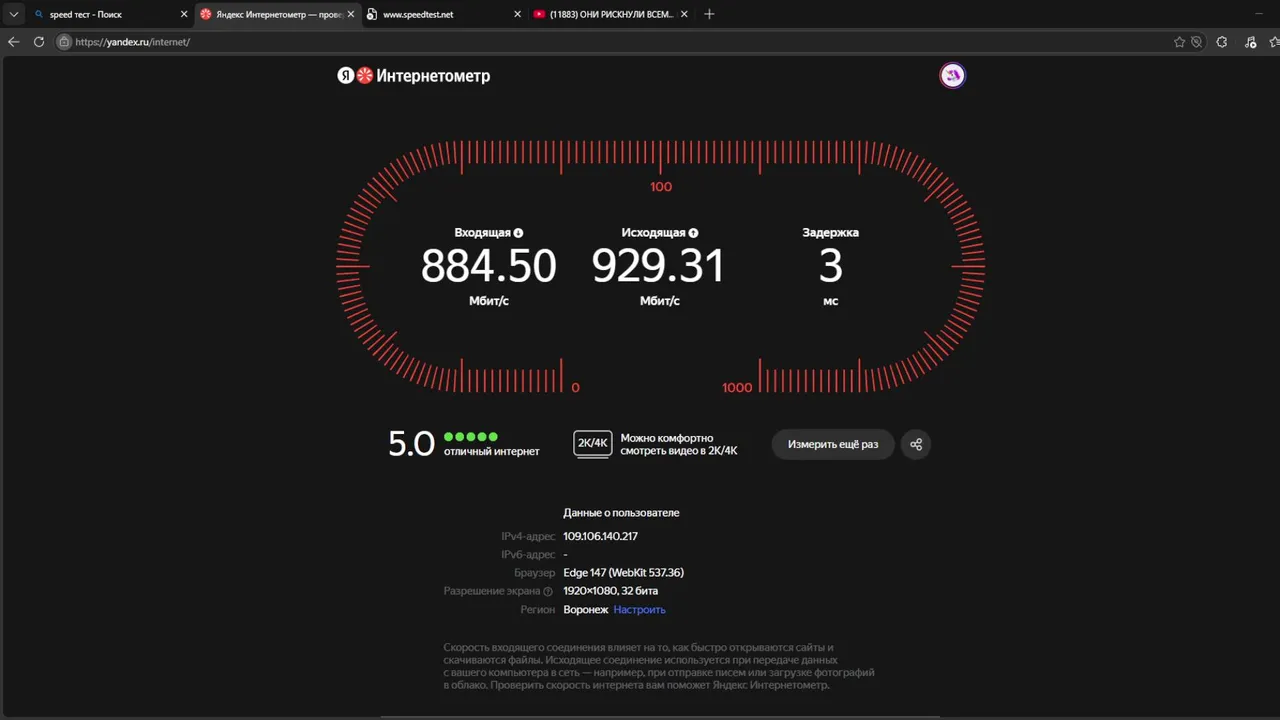This screenshot has height=720, width=1280.
Task: Select the Яндекс Интернетометр tab
Action: point(276,14)
